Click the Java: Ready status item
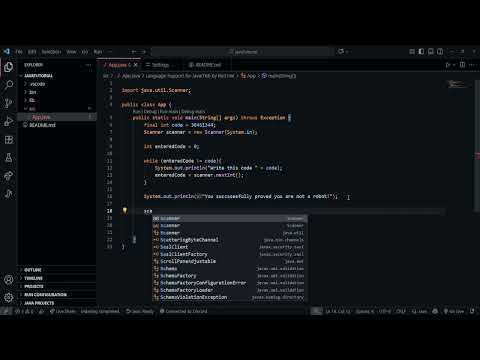 pyautogui.click(x=140, y=311)
